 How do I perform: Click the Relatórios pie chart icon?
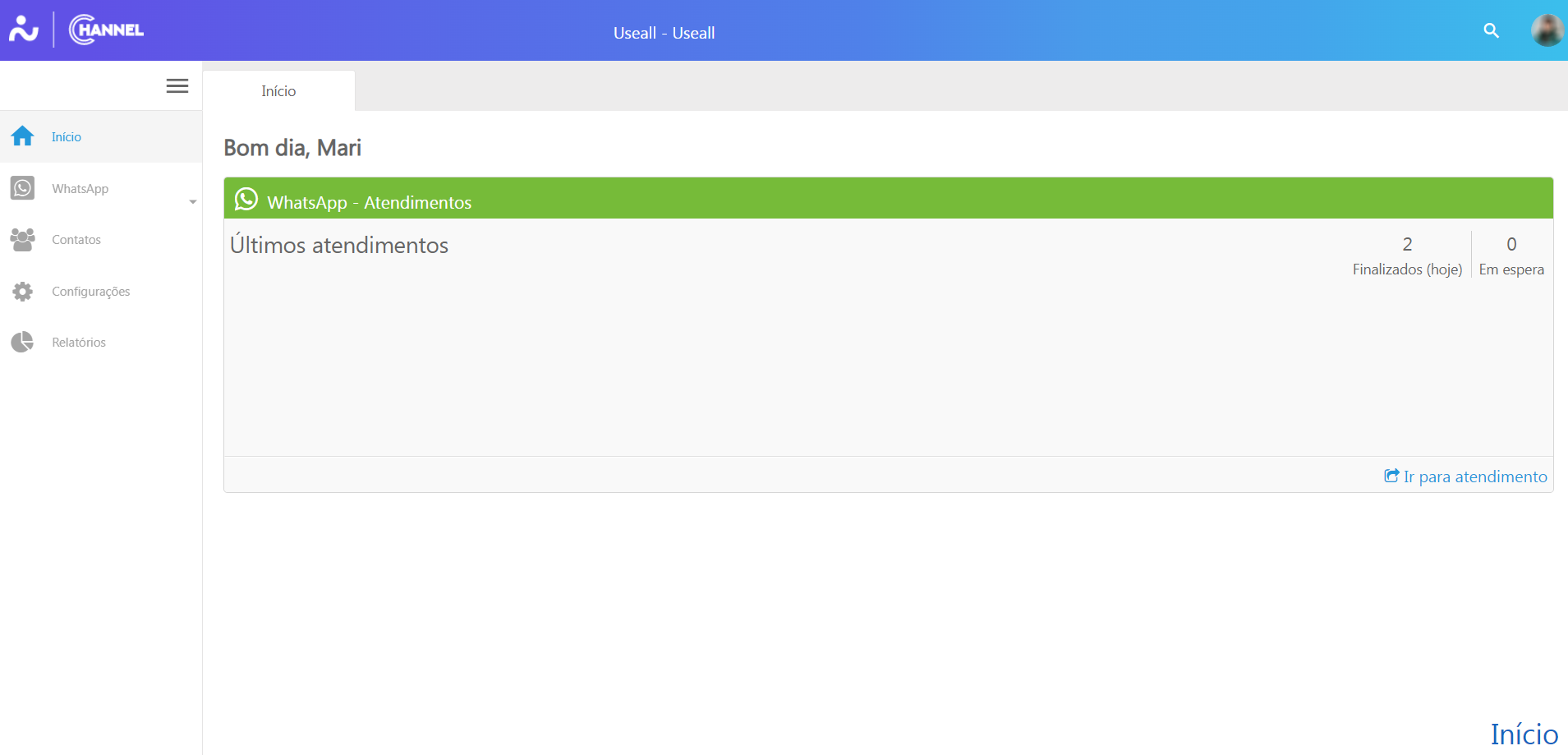pos(22,342)
